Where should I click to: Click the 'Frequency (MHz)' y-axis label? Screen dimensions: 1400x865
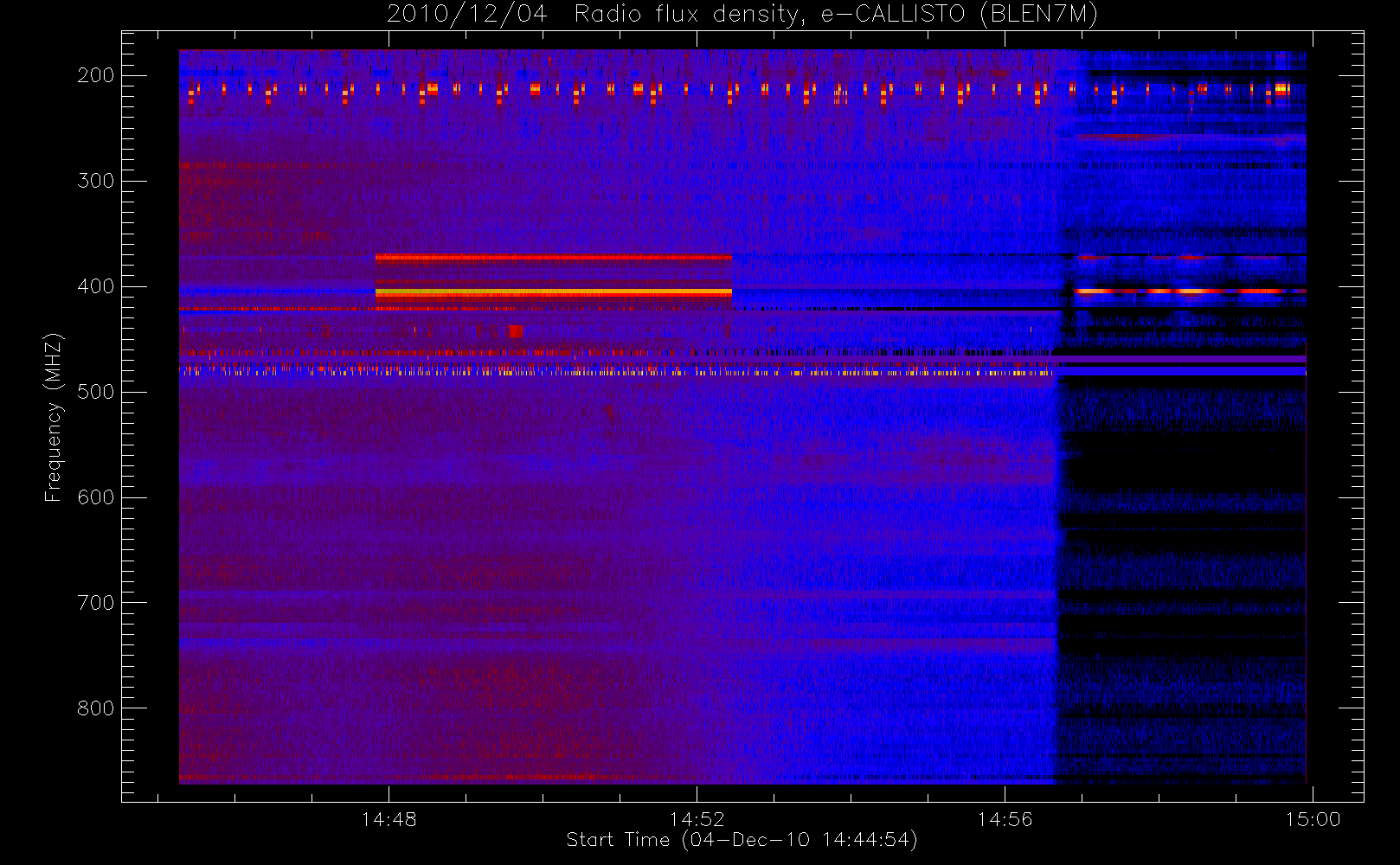54,417
